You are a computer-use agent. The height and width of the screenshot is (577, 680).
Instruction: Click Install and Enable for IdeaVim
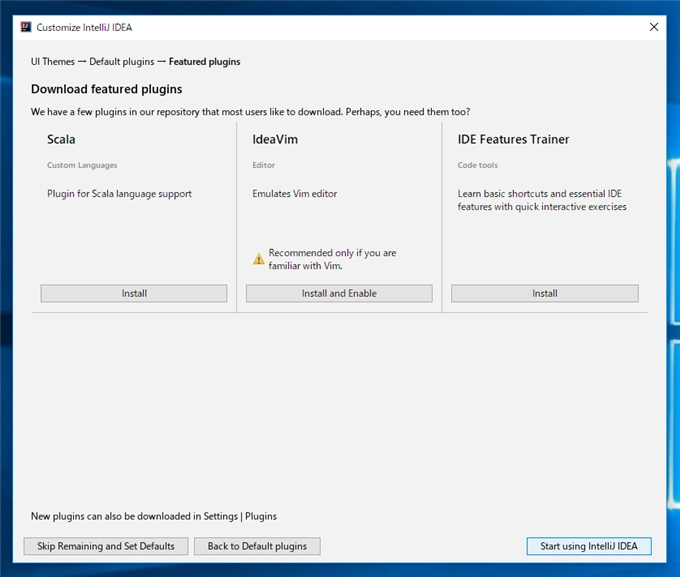[x=339, y=293]
